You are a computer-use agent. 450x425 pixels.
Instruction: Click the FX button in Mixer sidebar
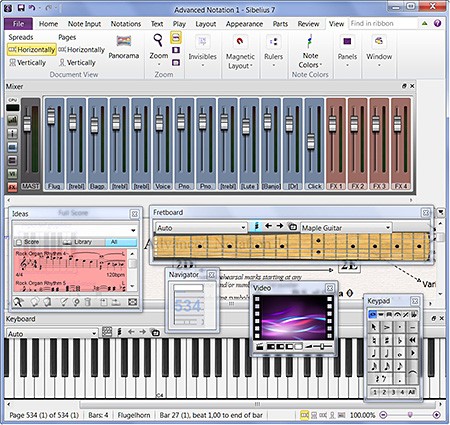12,187
